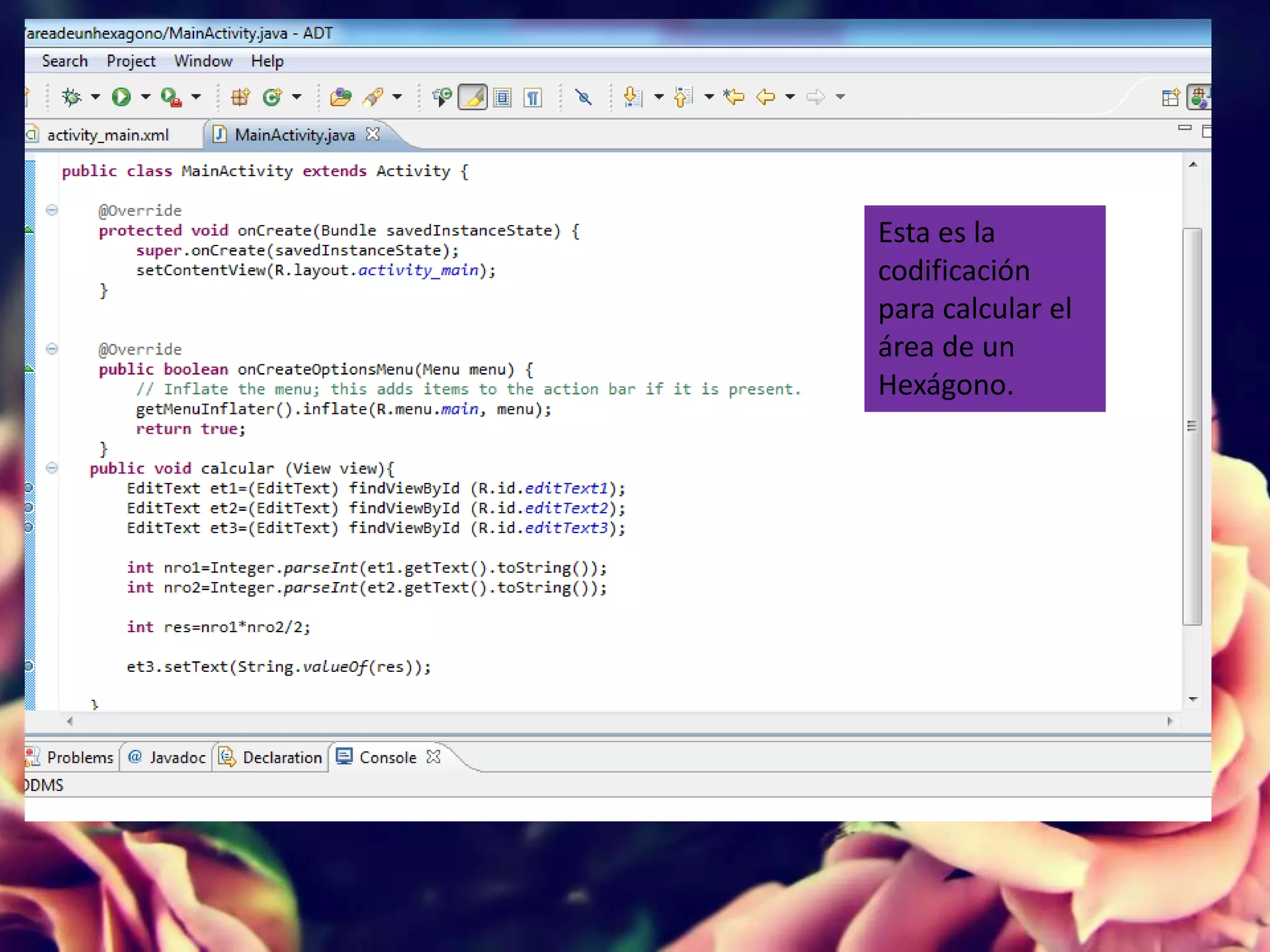Image resolution: width=1270 pixels, height=952 pixels.
Task: Click the New Java Class icon
Action: coord(272,97)
